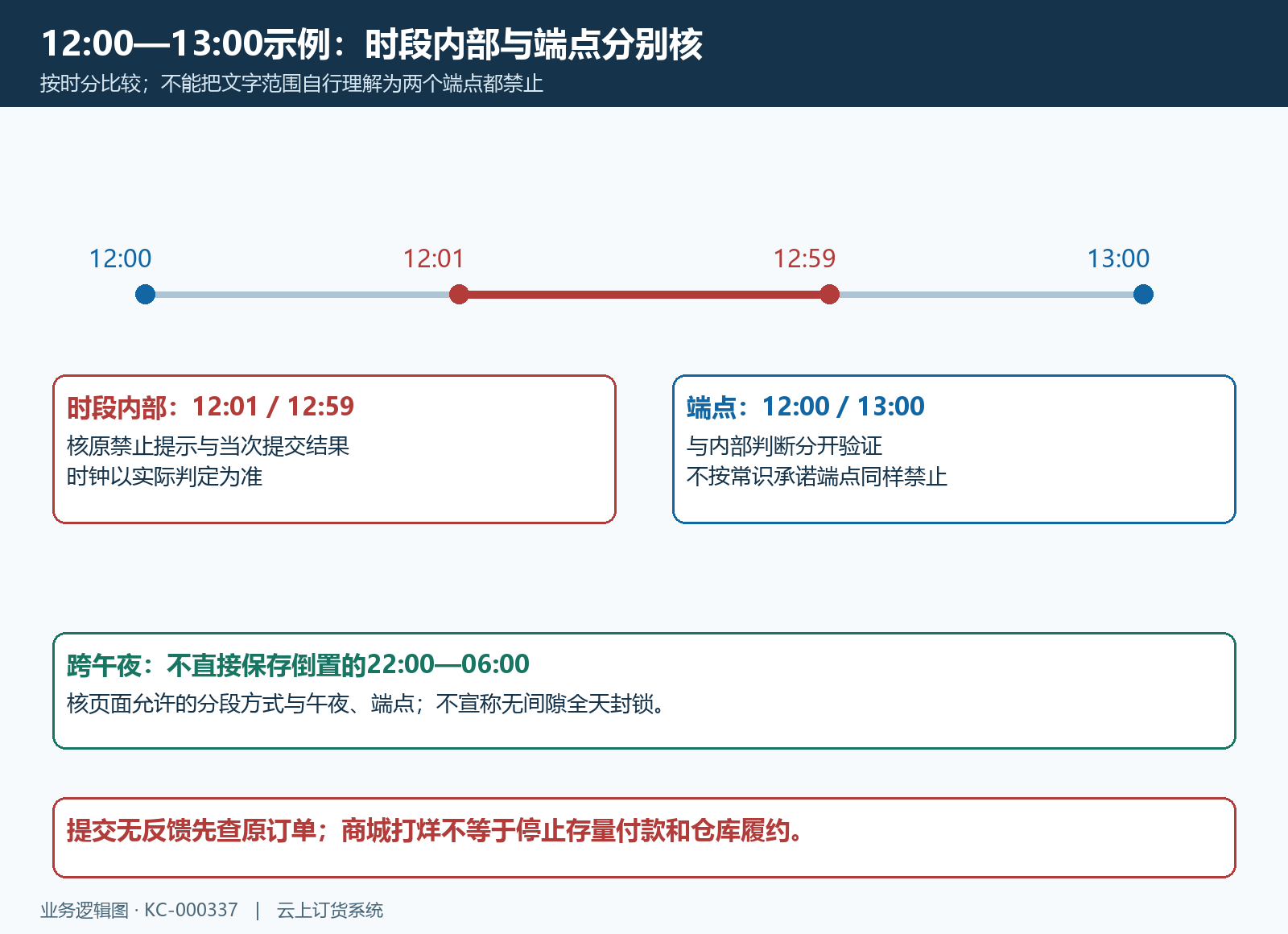Click the heading "跨午夜：不直接保存倒置的22:00—06:00"

coord(298,665)
